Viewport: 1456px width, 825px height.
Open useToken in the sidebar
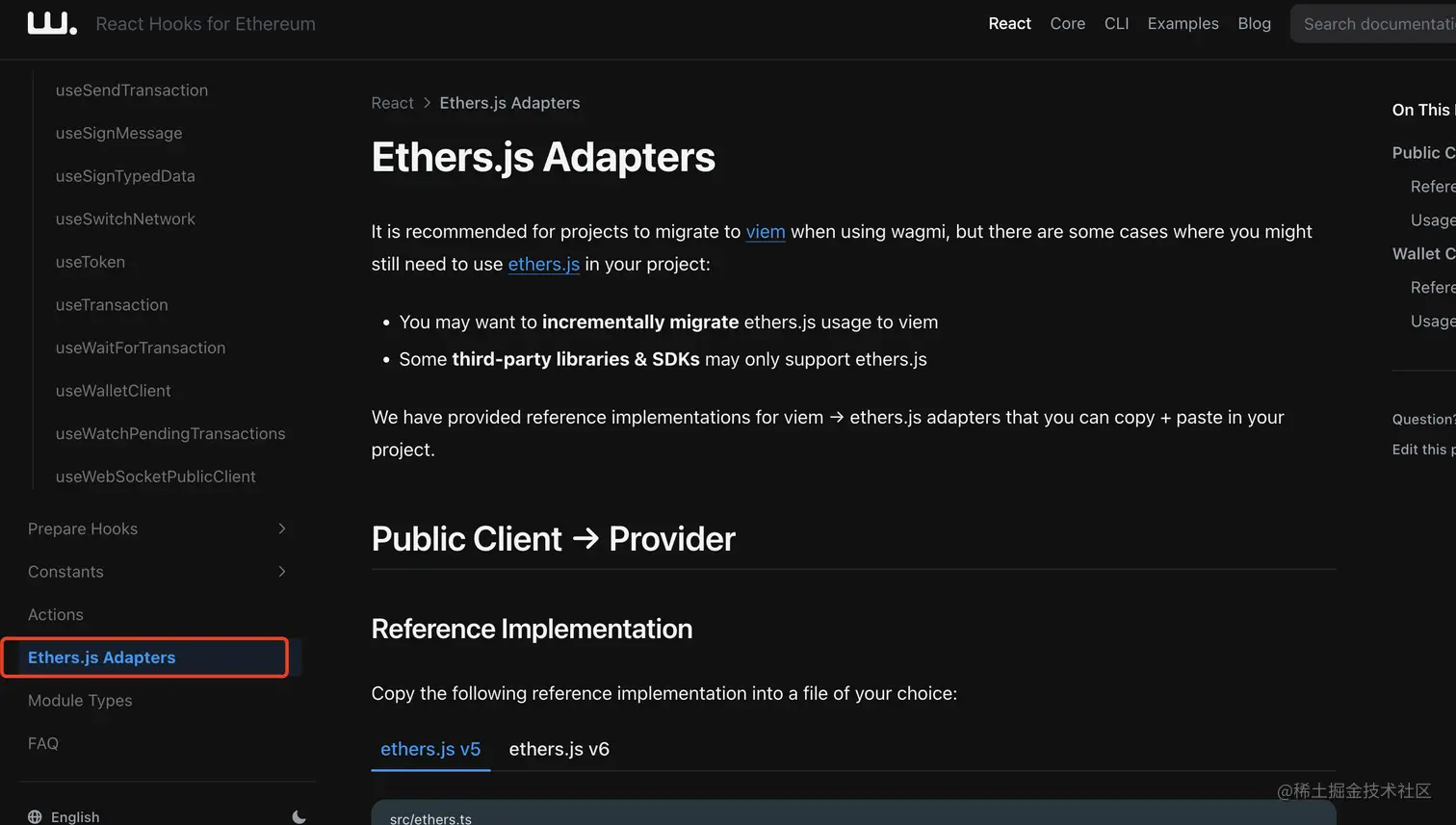click(91, 262)
